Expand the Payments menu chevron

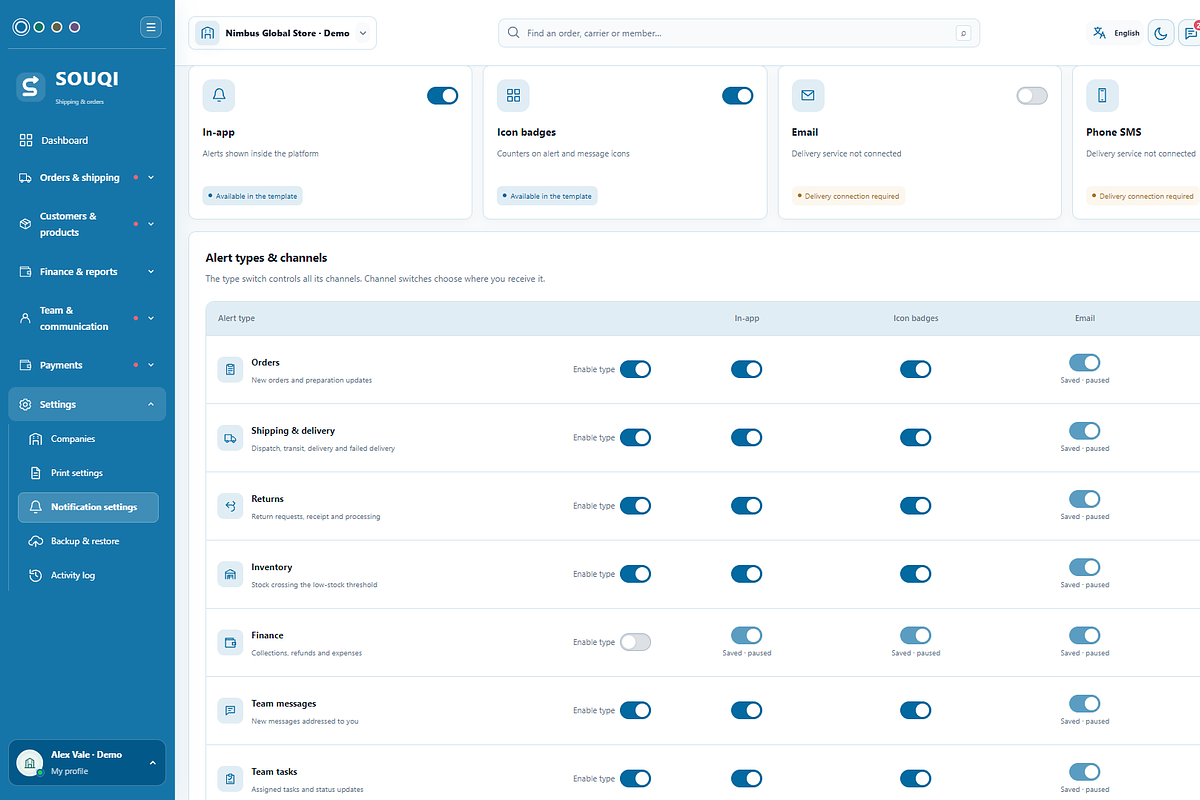(x=151, y=365)
